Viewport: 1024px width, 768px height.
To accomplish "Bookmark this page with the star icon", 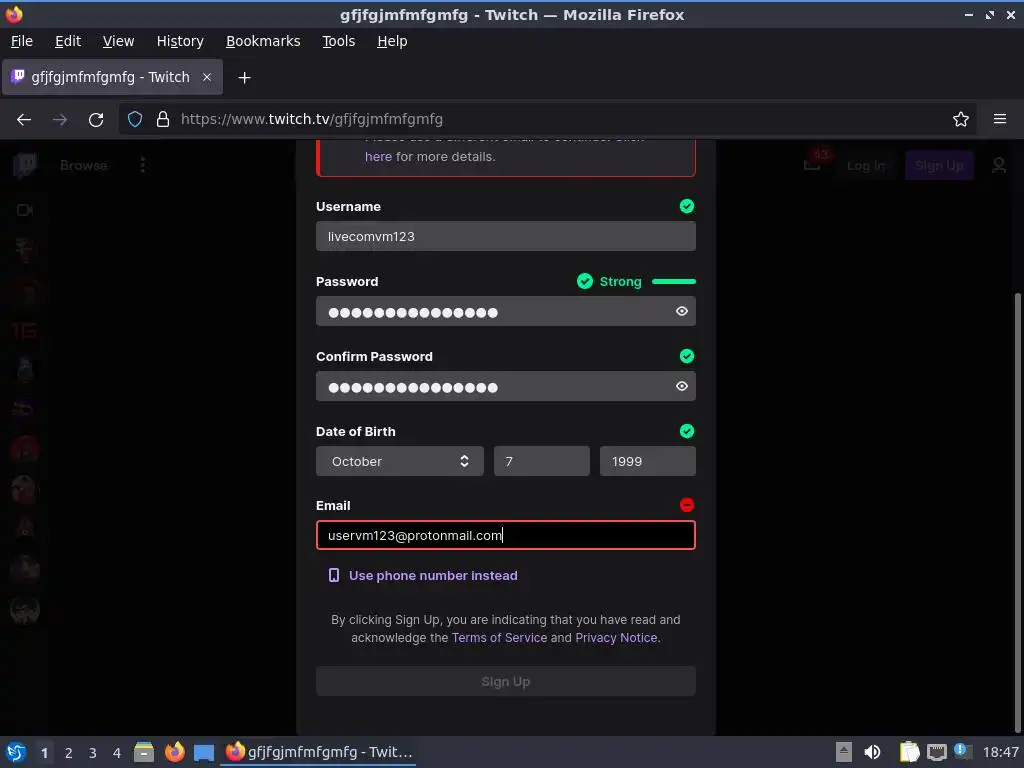I will 961,120.
